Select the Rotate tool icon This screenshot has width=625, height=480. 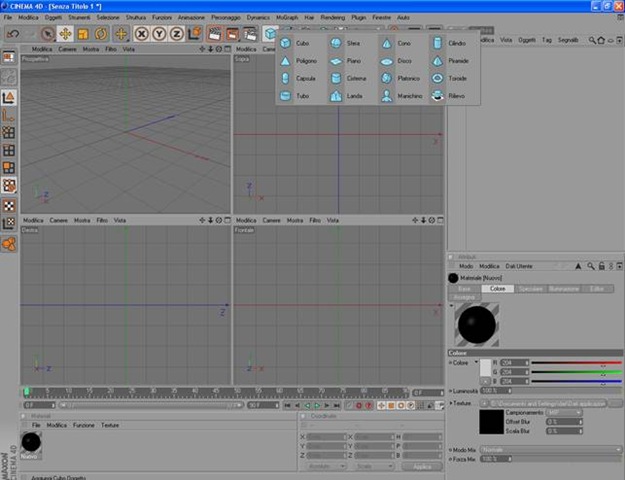pos(101,34)
